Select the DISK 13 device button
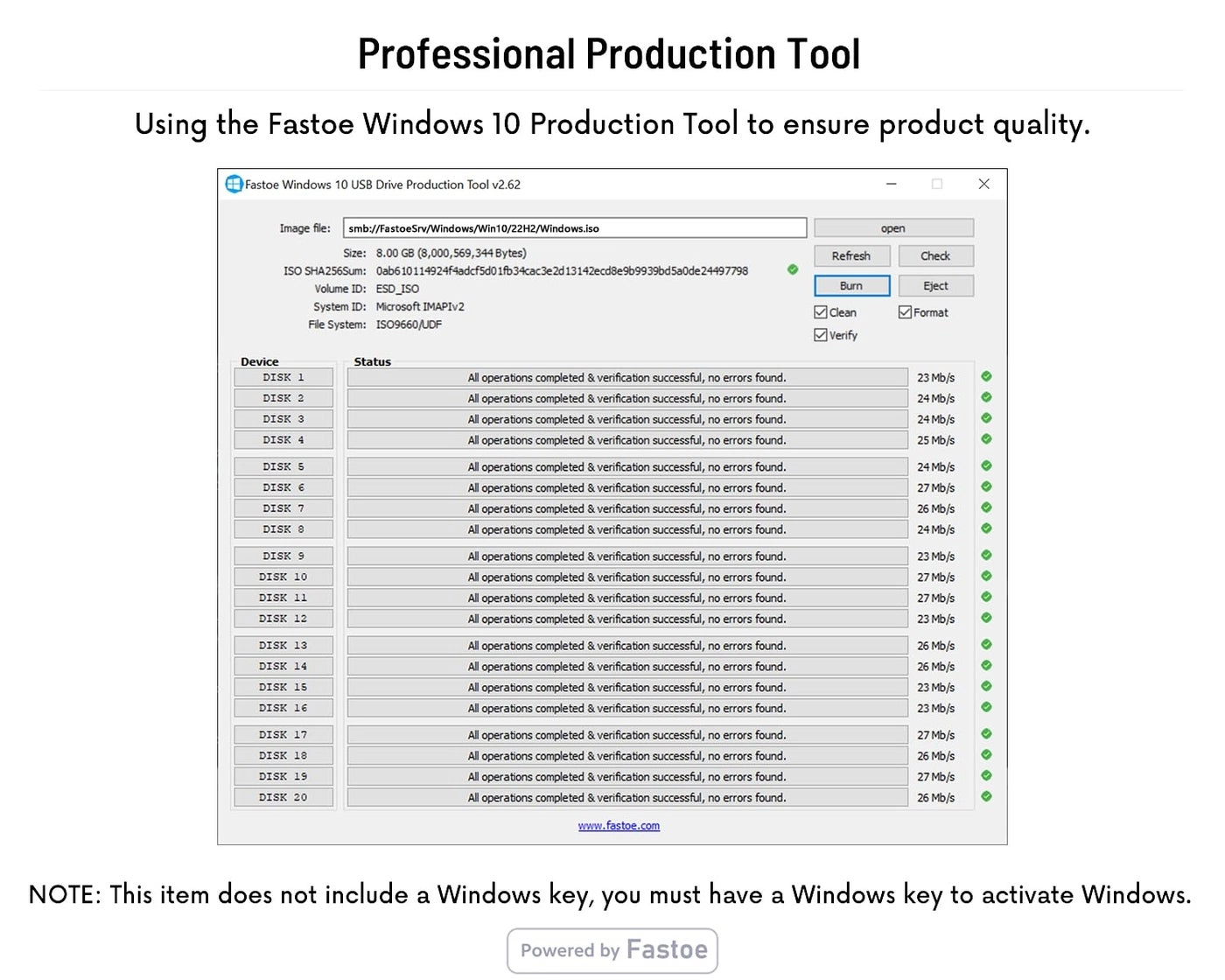 283,645
